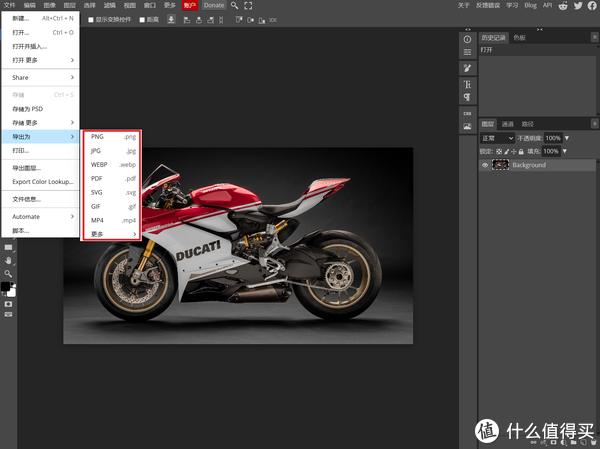Collapse the icon strip via small arrows above Info
The image size is (600, 449).
[x=468, y=29]
